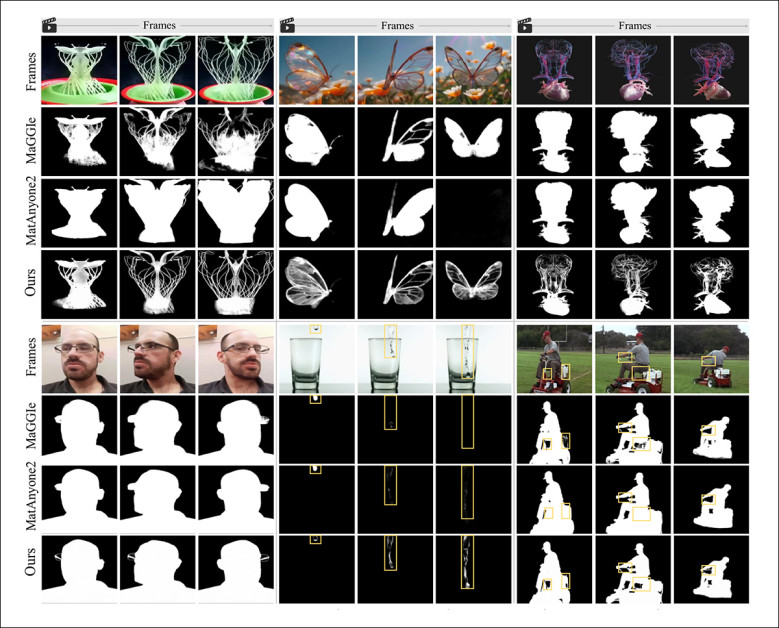Screen dimensions: 779x628
Task: Select the MaGGIe matte of the second butterfly frame
Action: point(395,142)
